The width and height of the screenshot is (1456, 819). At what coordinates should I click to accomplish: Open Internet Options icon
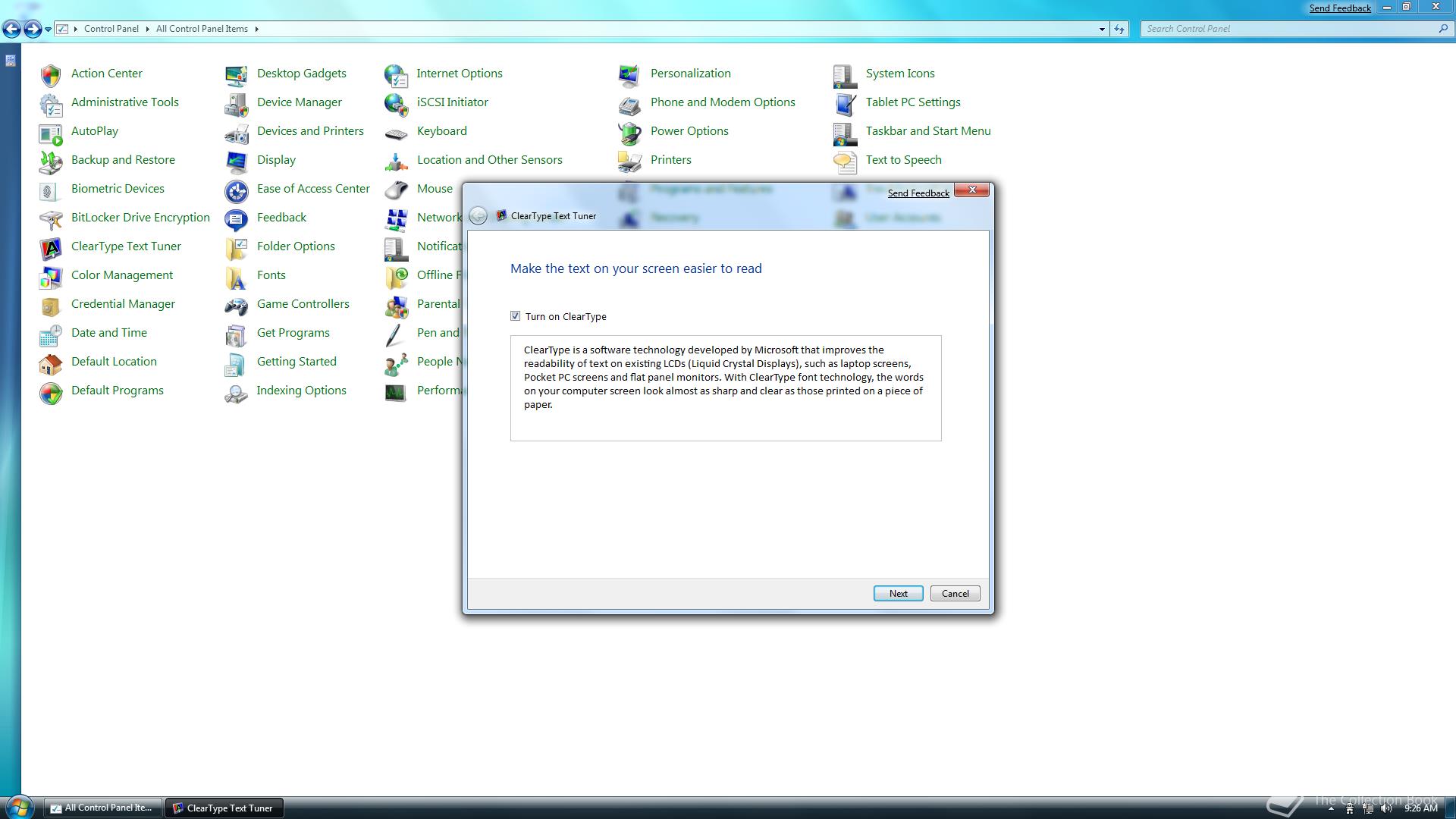tap(396, 74)
